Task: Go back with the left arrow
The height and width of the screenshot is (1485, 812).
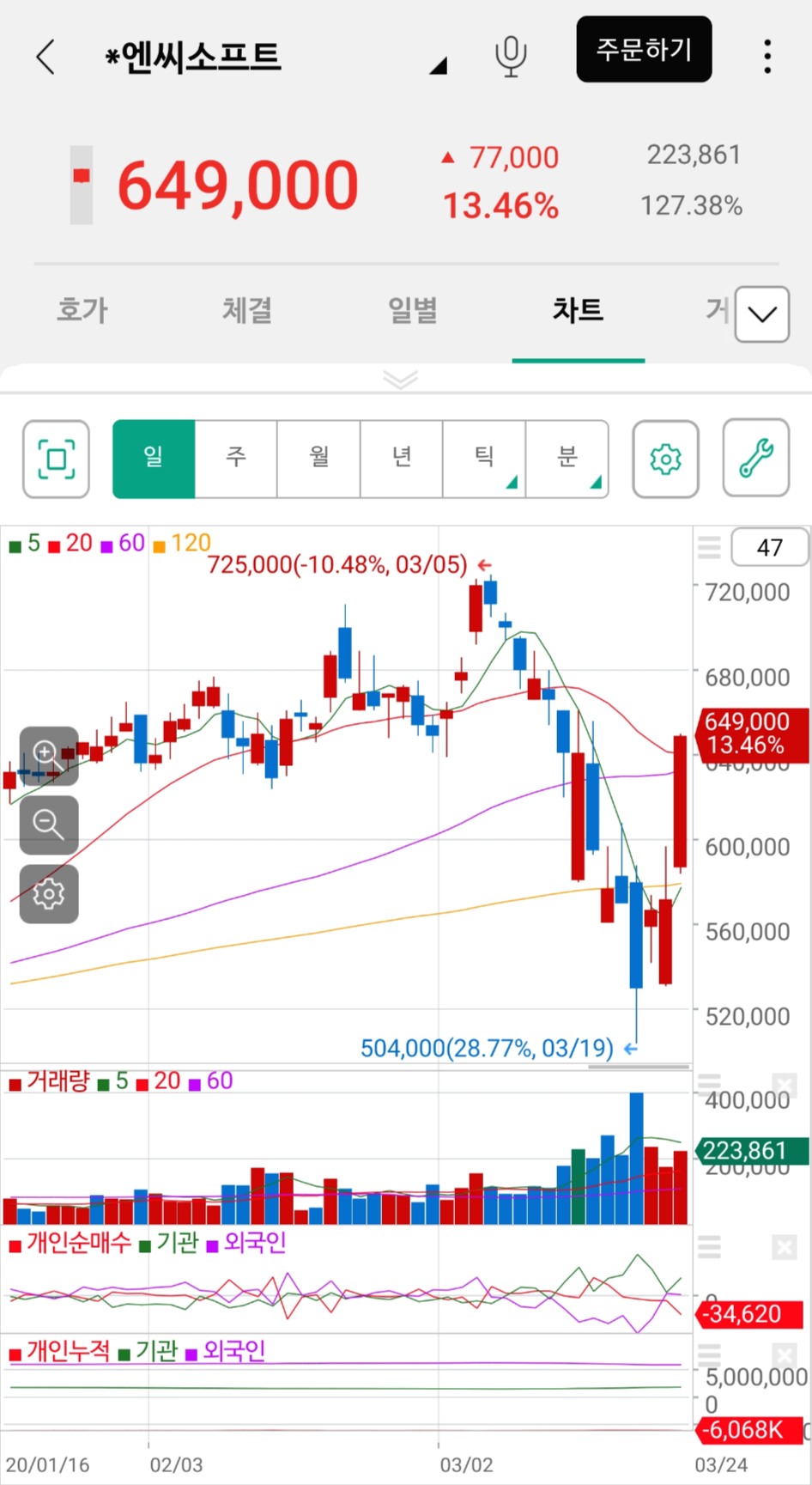Action: click(45, 57)
